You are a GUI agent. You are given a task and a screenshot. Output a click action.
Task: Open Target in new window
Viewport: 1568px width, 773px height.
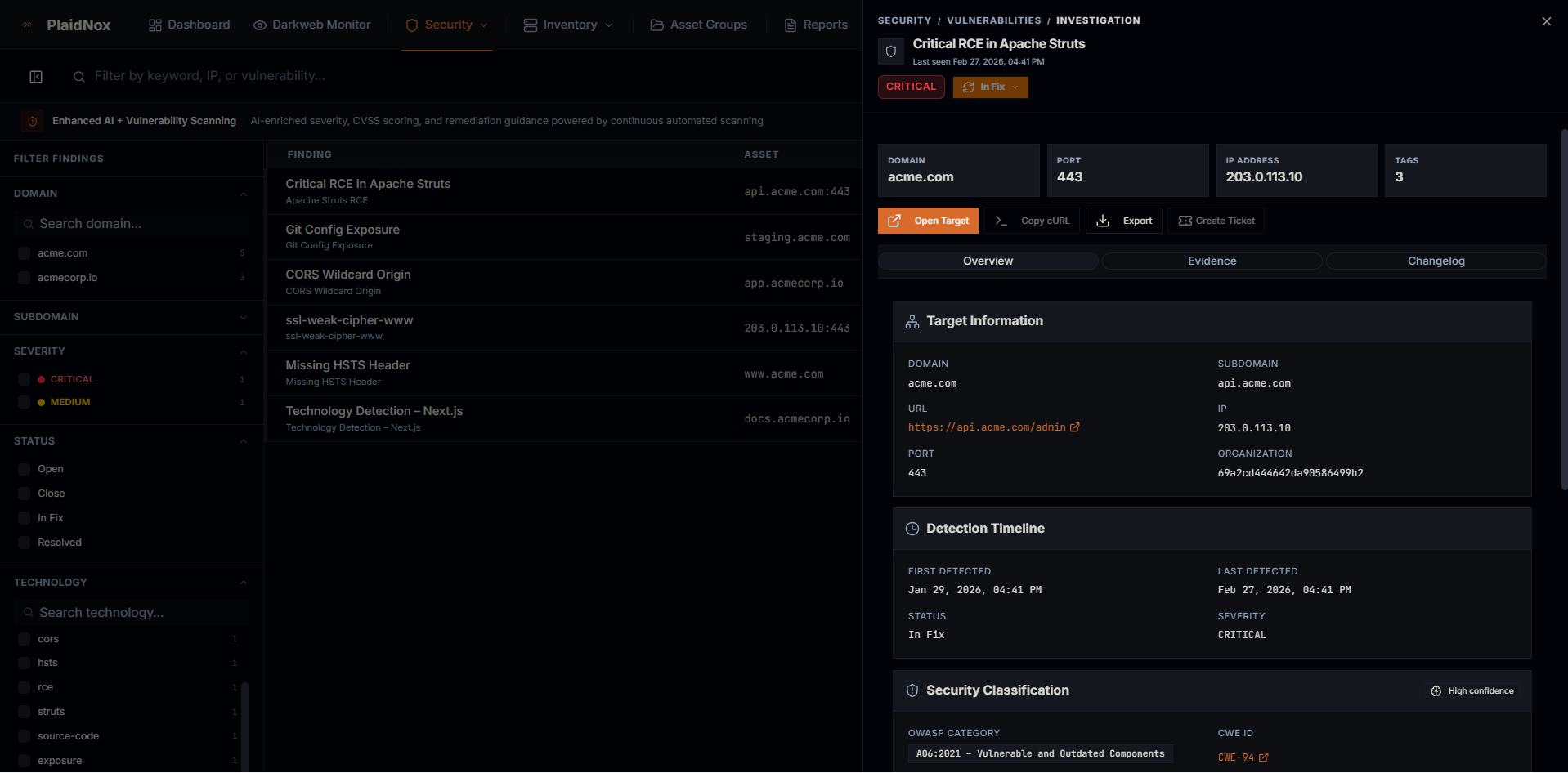928,221
